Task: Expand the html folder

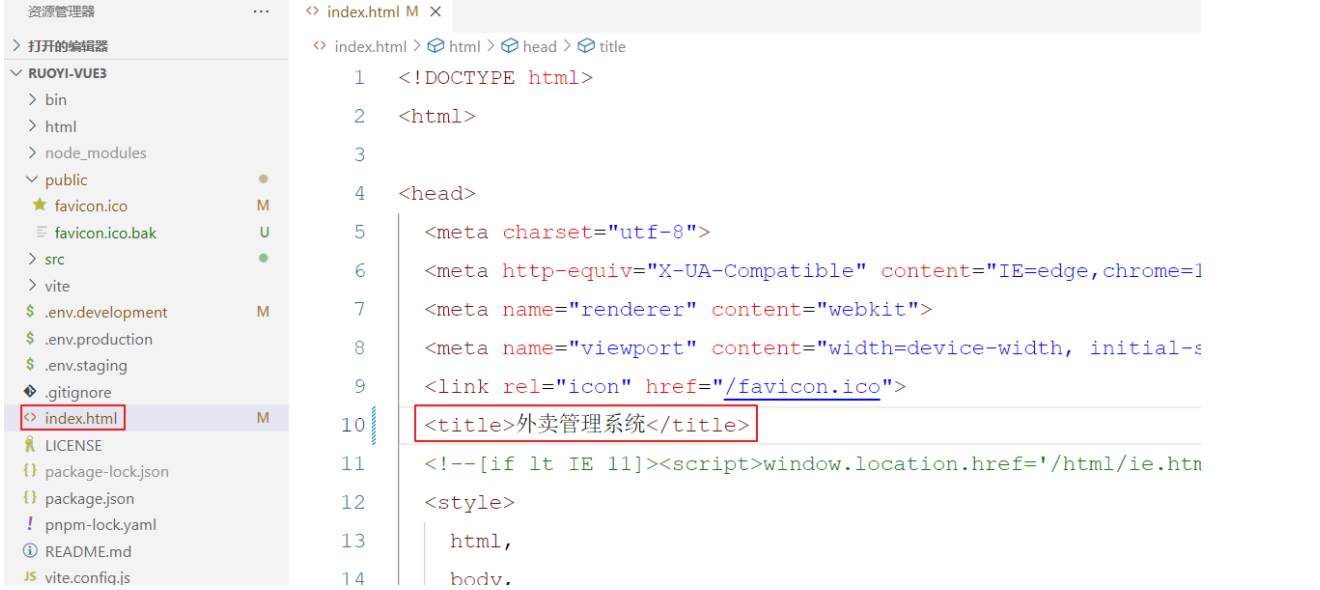Action: pos(33,126)
